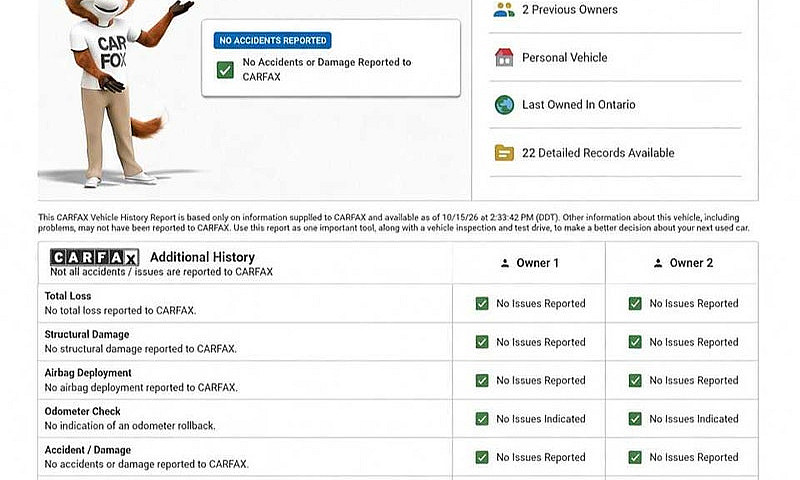This screenshot has width=800, height=480.
Task: Click the Previous Owners people icon
Action: coord(504,10)
